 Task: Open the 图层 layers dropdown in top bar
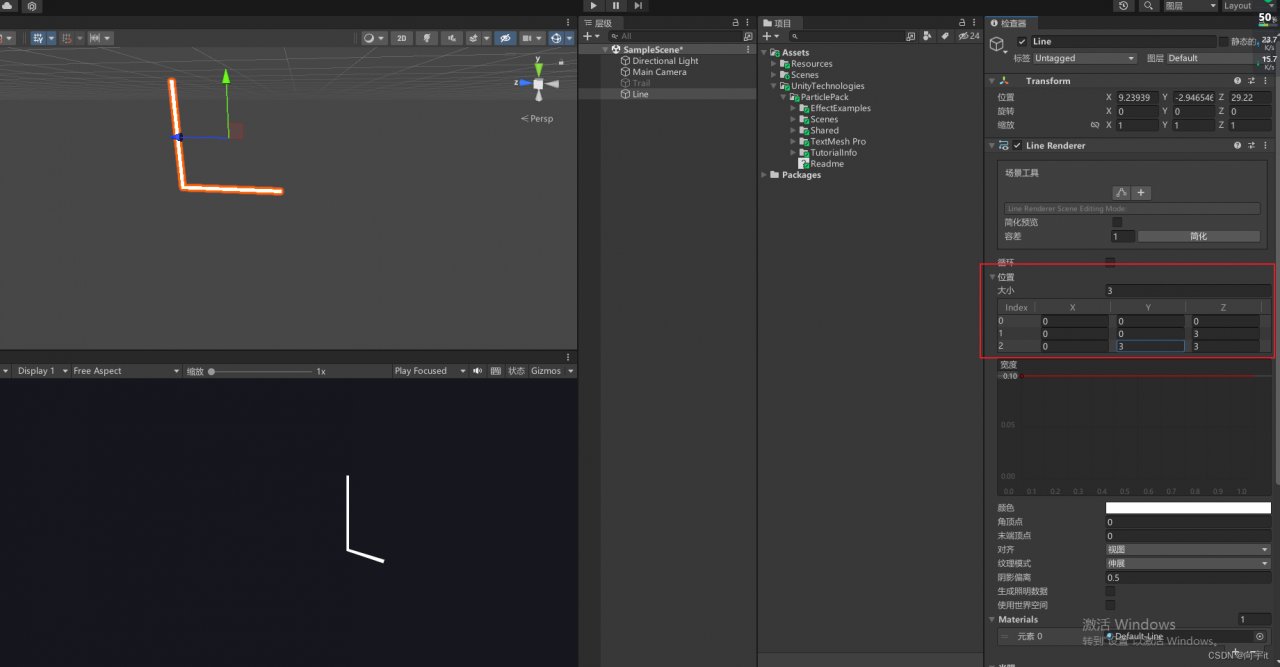click(x=1190, y=6)
